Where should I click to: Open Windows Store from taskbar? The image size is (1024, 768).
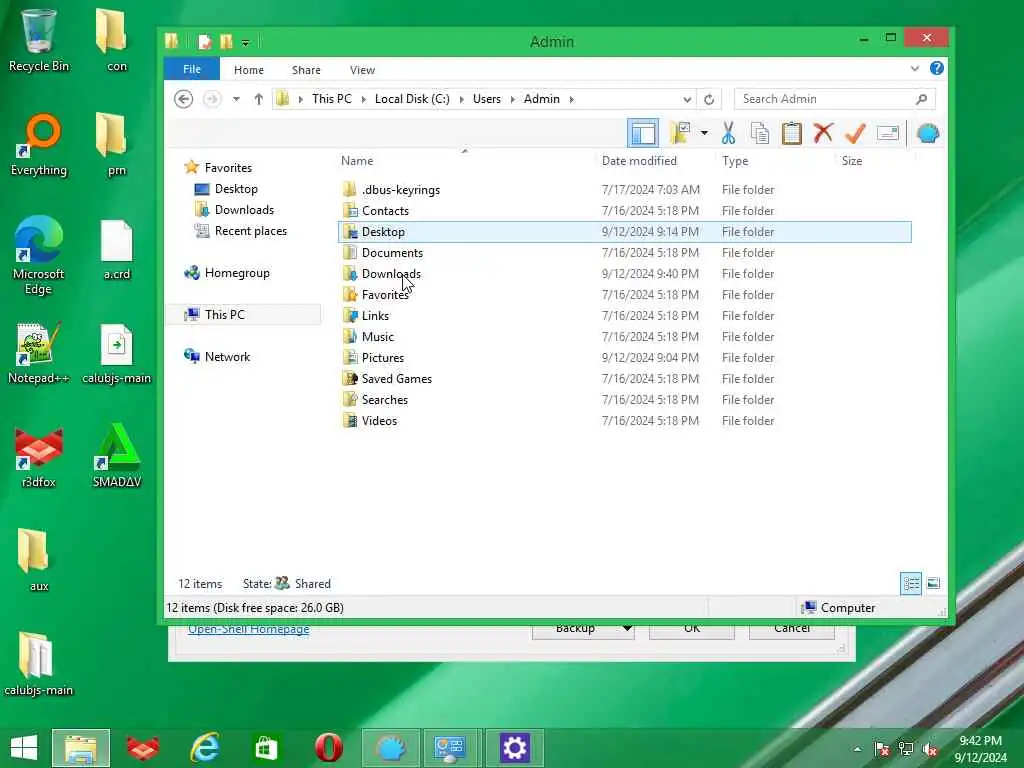tap(266, 748)
